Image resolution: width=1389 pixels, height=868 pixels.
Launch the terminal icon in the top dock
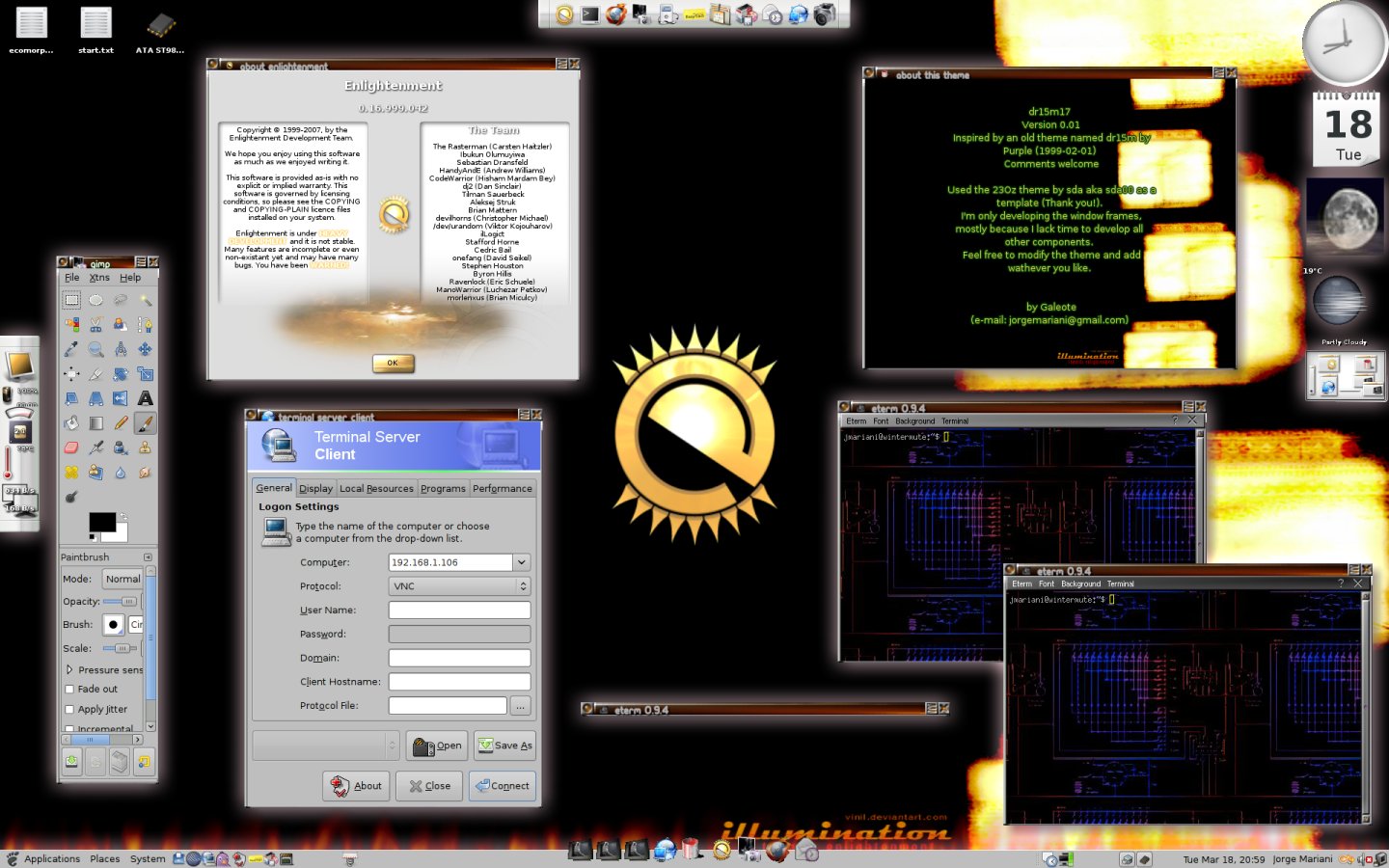tap(590, 14)
